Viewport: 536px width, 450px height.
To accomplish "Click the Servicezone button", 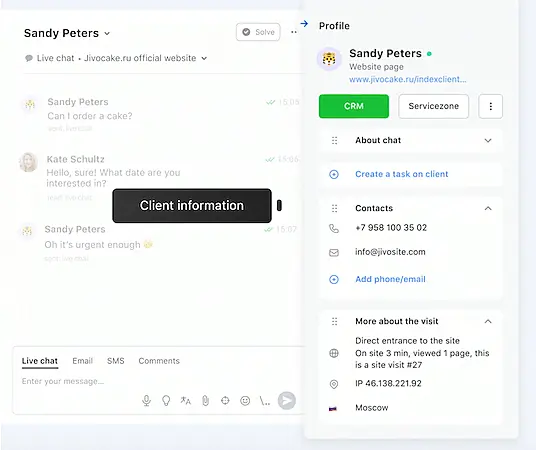I will (433, 106).
